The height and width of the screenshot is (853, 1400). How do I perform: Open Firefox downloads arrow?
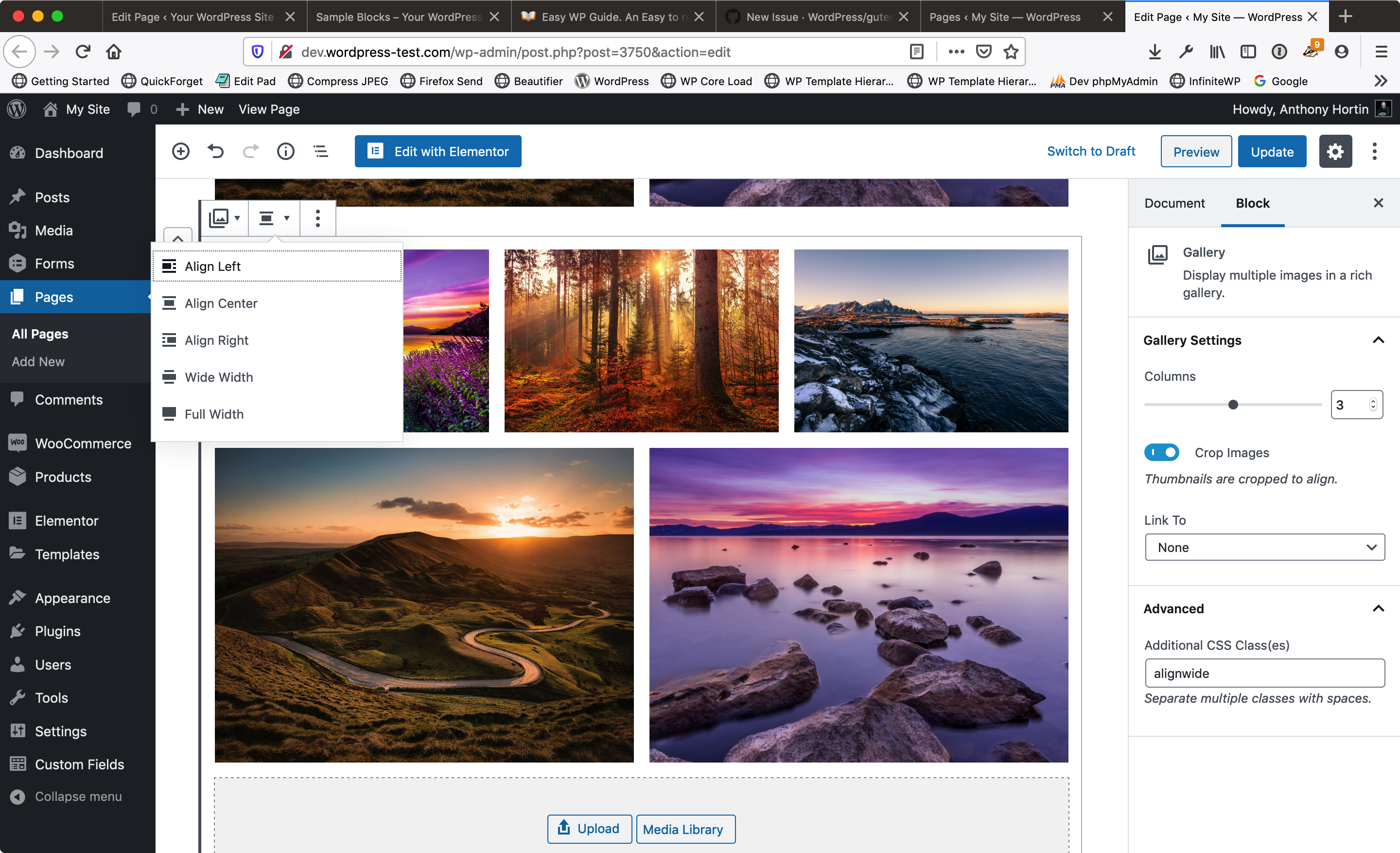pos(1155,52)
